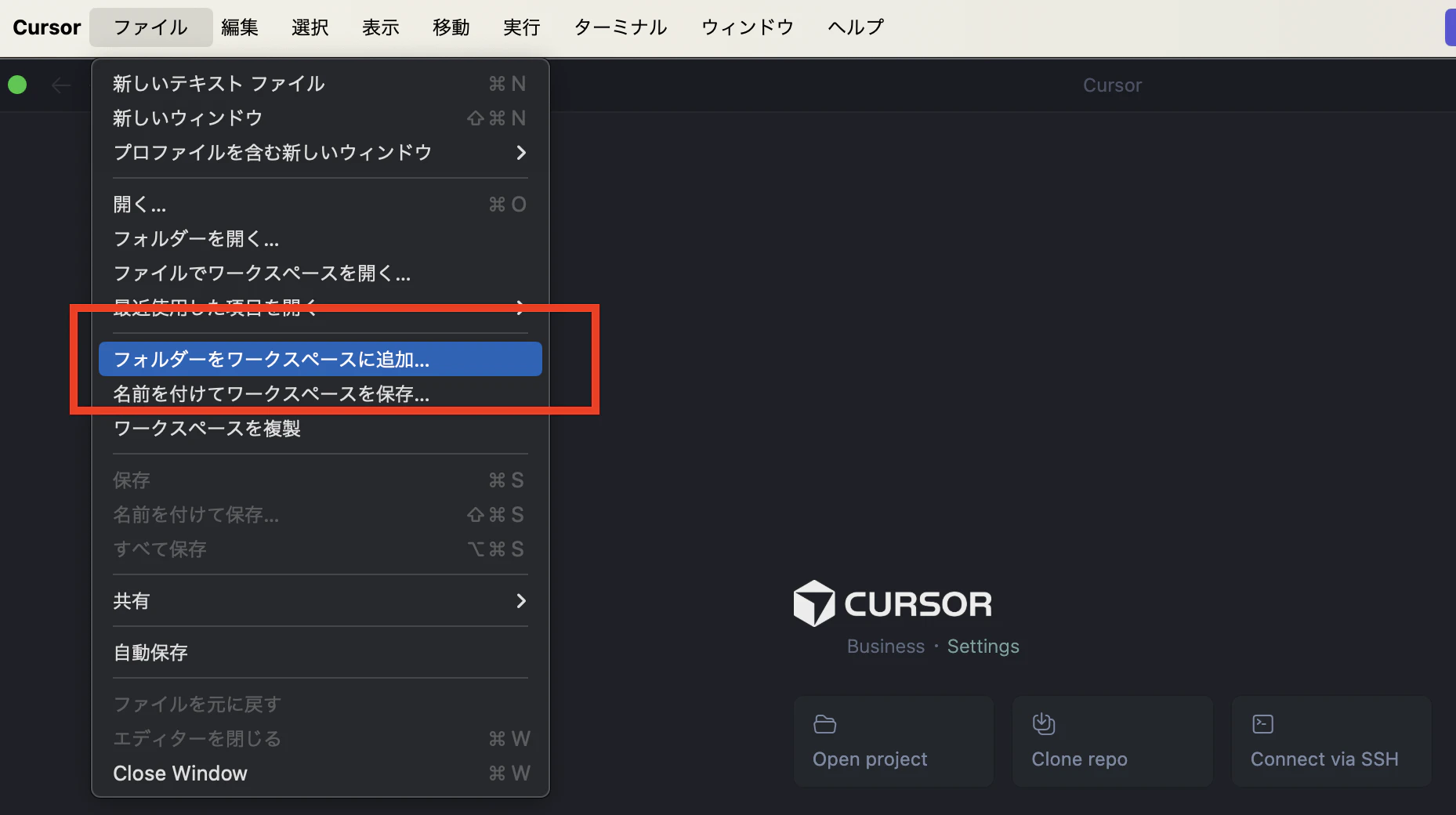Open the 表示 menu

point(381,27)
